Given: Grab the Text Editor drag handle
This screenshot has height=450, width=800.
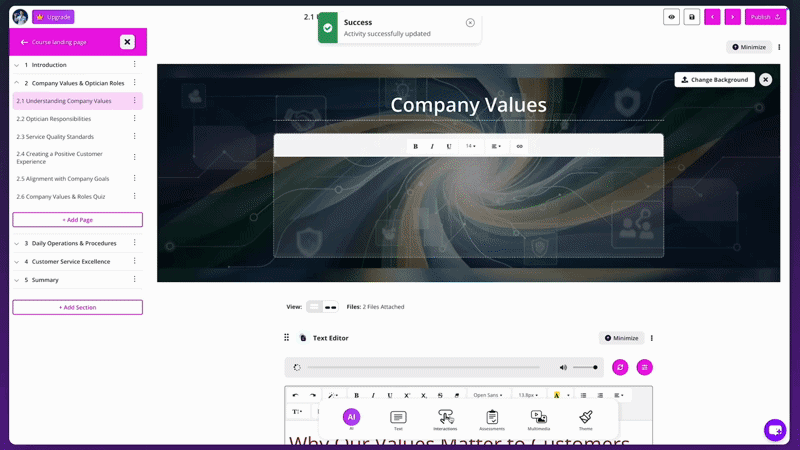Looking at the screenshot, I should (286, 338).
